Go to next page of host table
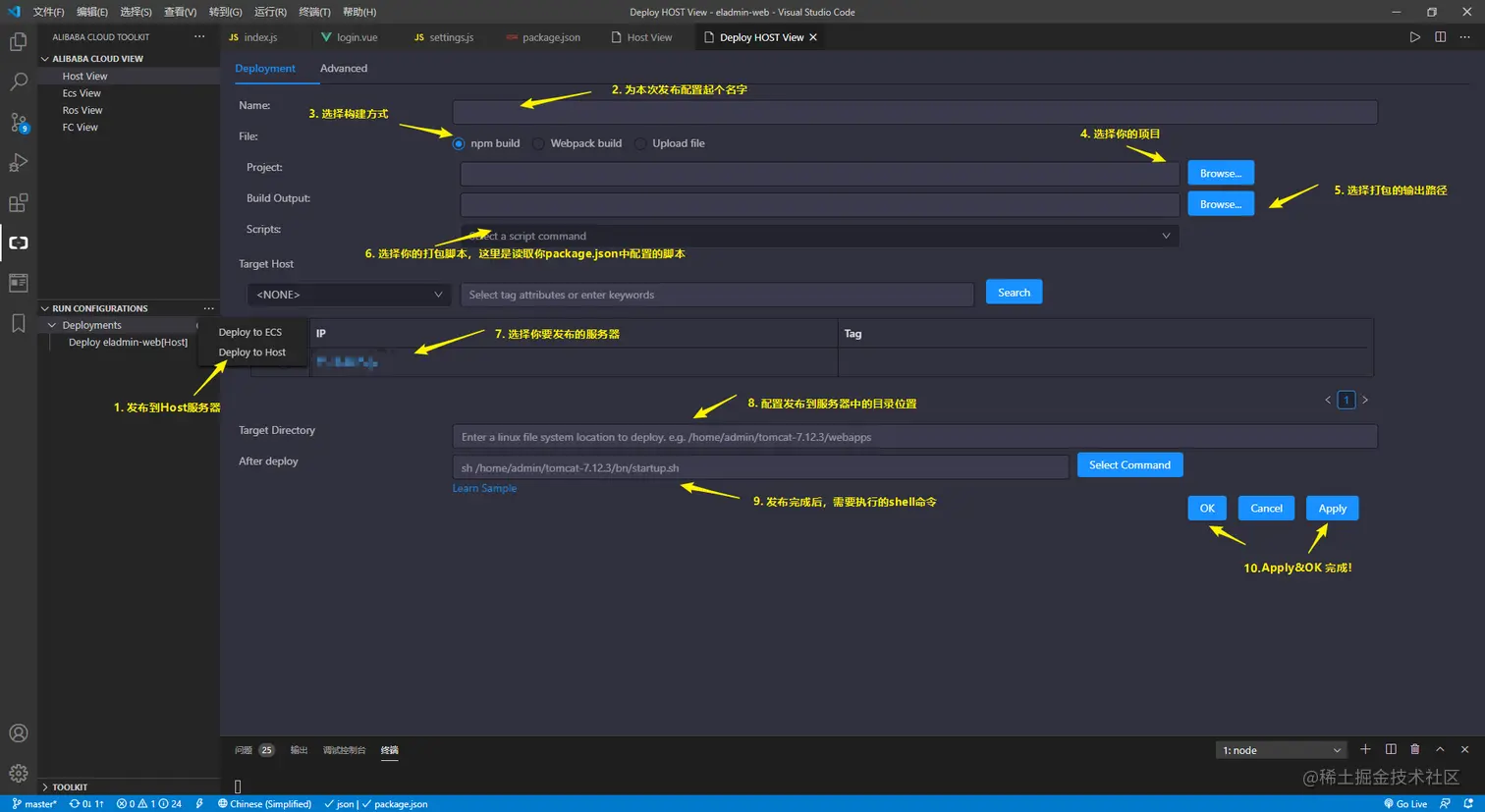Image resolution: width=1485 pixels, height=812 pixels. tap(1365, 400)
